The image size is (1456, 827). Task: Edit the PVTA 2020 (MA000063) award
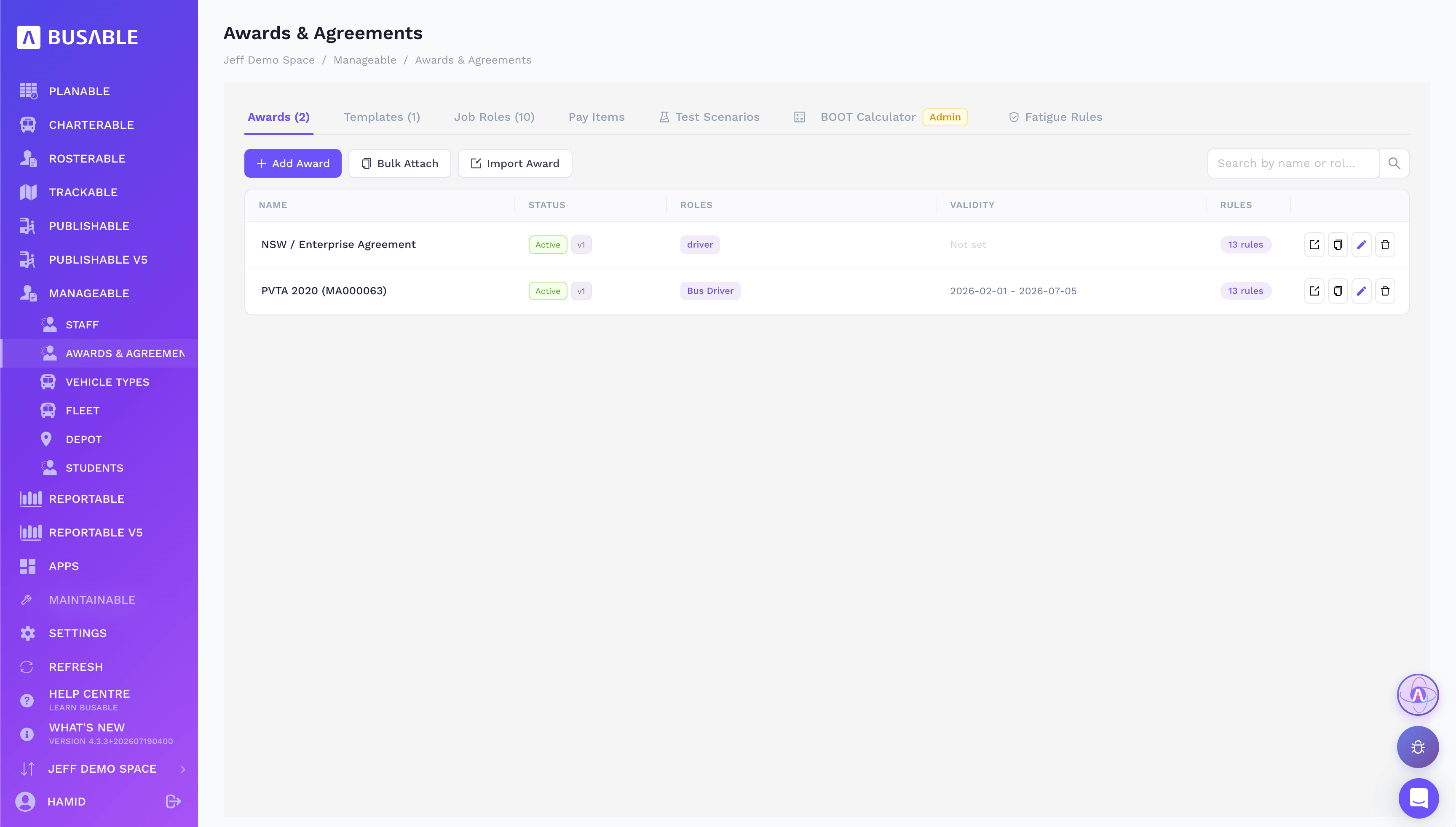[1362, 291]
